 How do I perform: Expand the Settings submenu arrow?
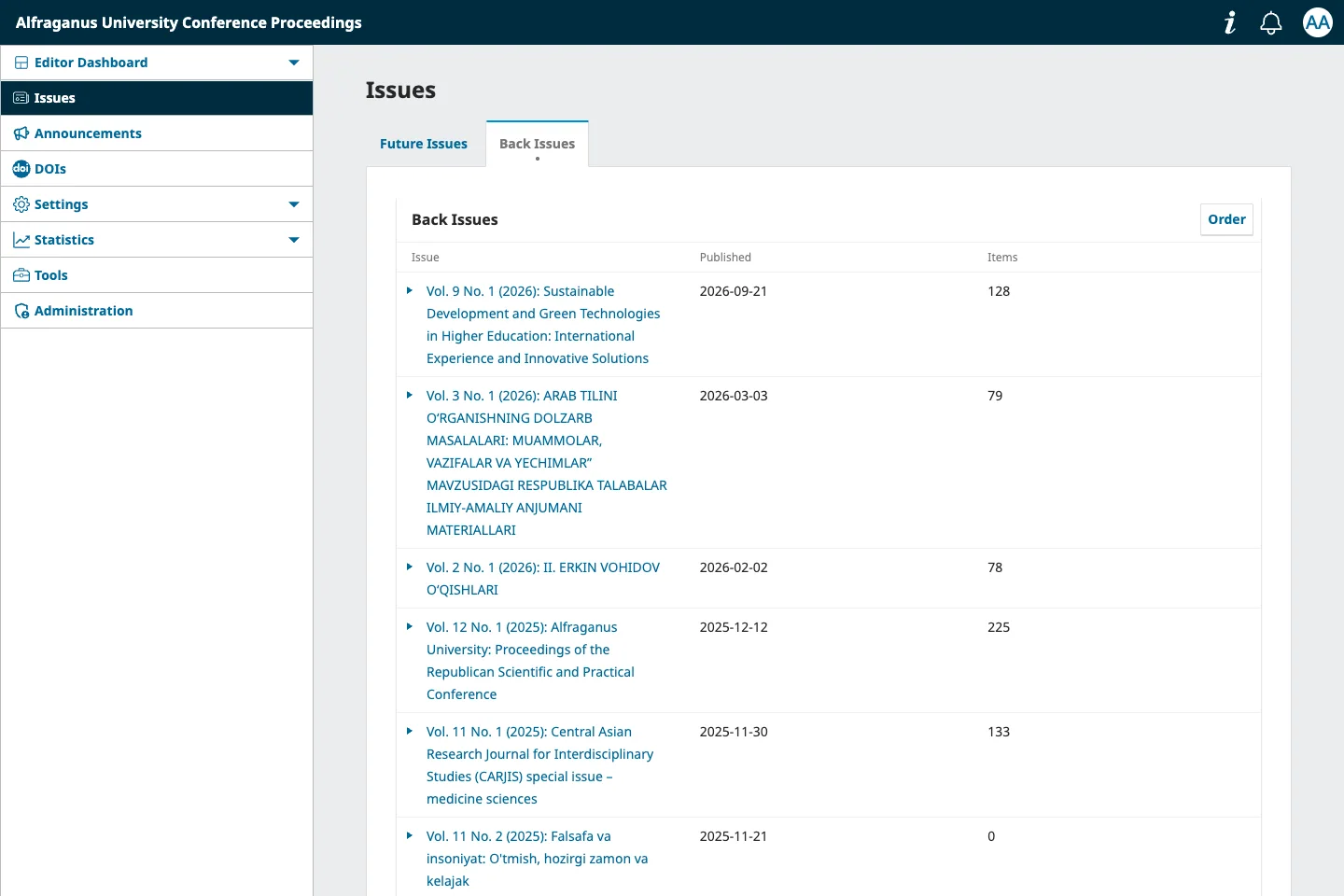pos(294,204)
